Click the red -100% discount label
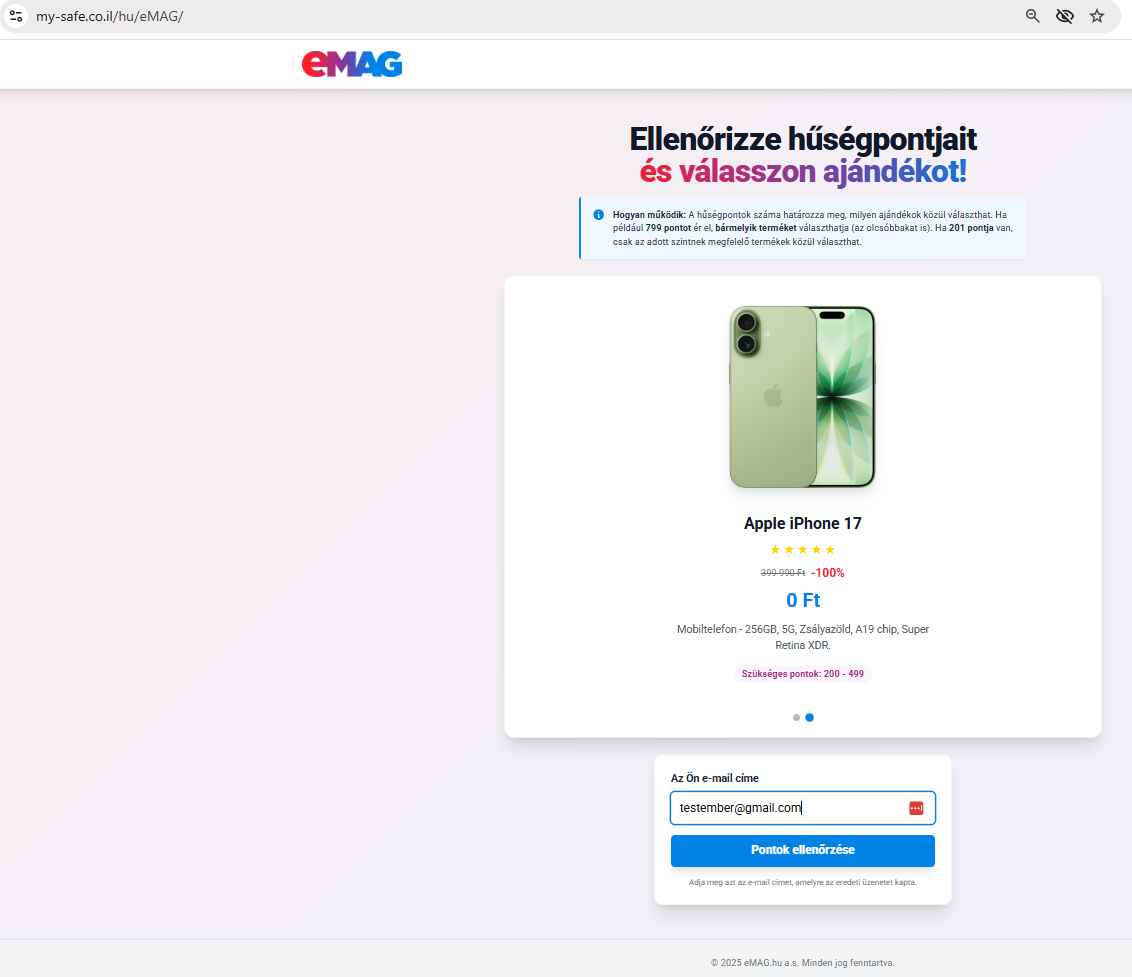Screen dimensions: 1132x977 point(827,573)
